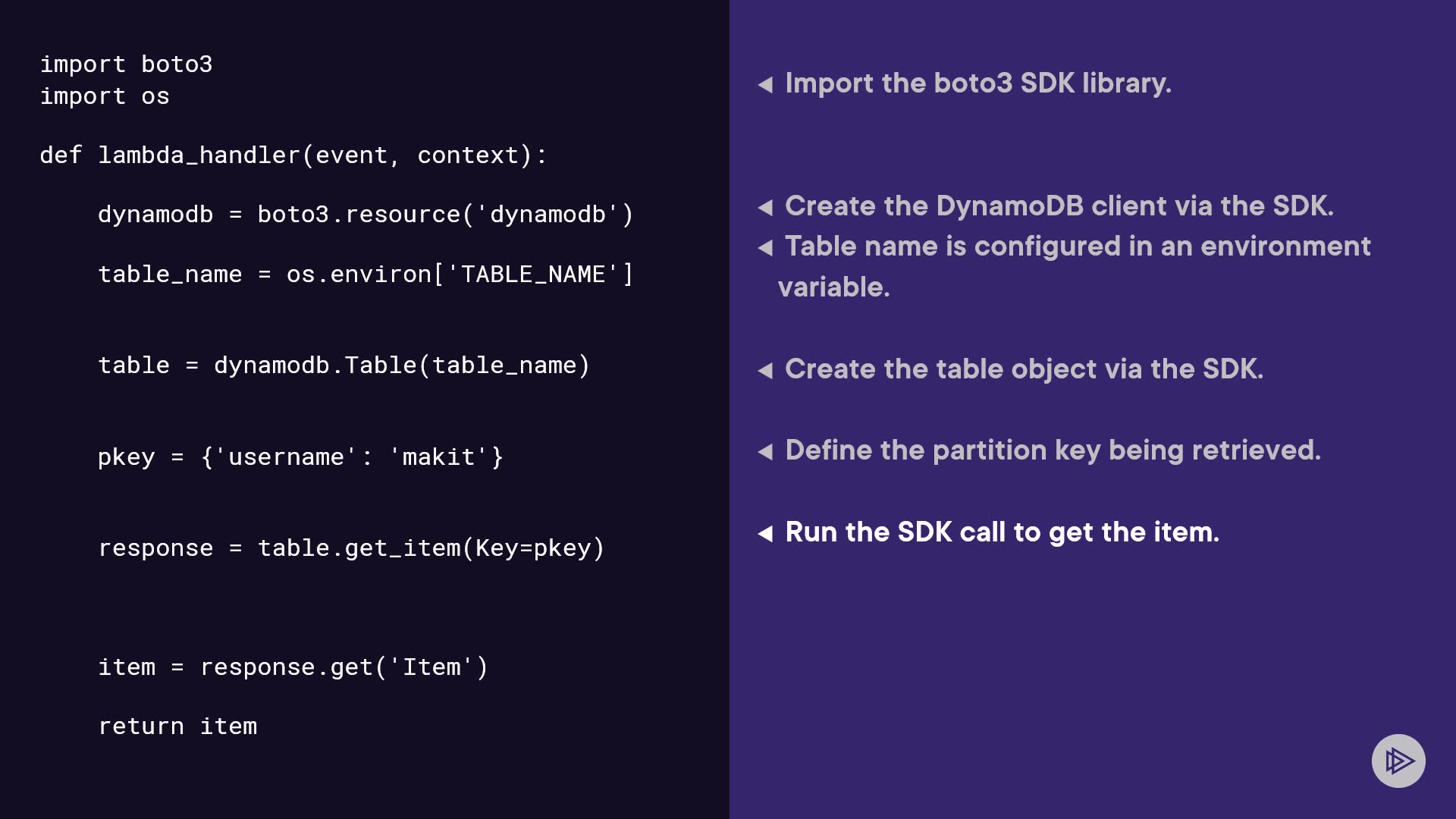
Task: Click the "Create the table object via the SDK." note
Action: (1024, 369)
